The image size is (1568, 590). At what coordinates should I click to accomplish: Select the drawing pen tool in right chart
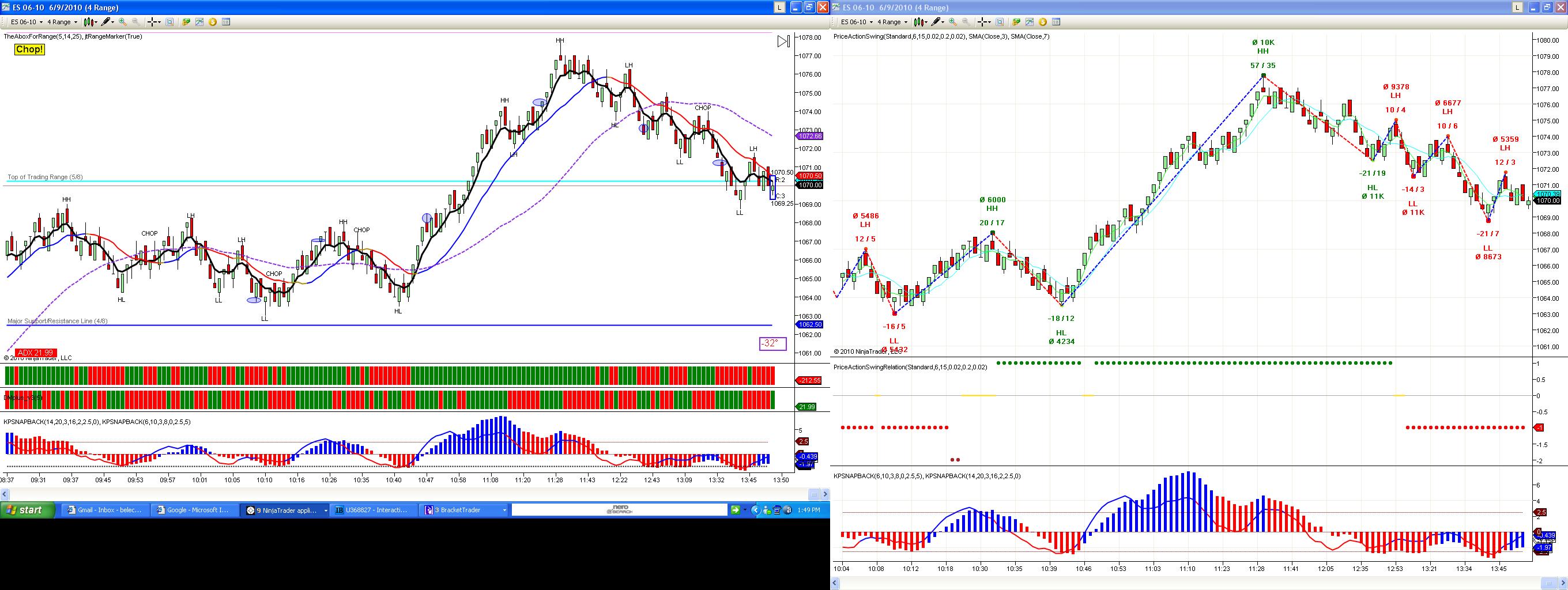tap(938, 22)
